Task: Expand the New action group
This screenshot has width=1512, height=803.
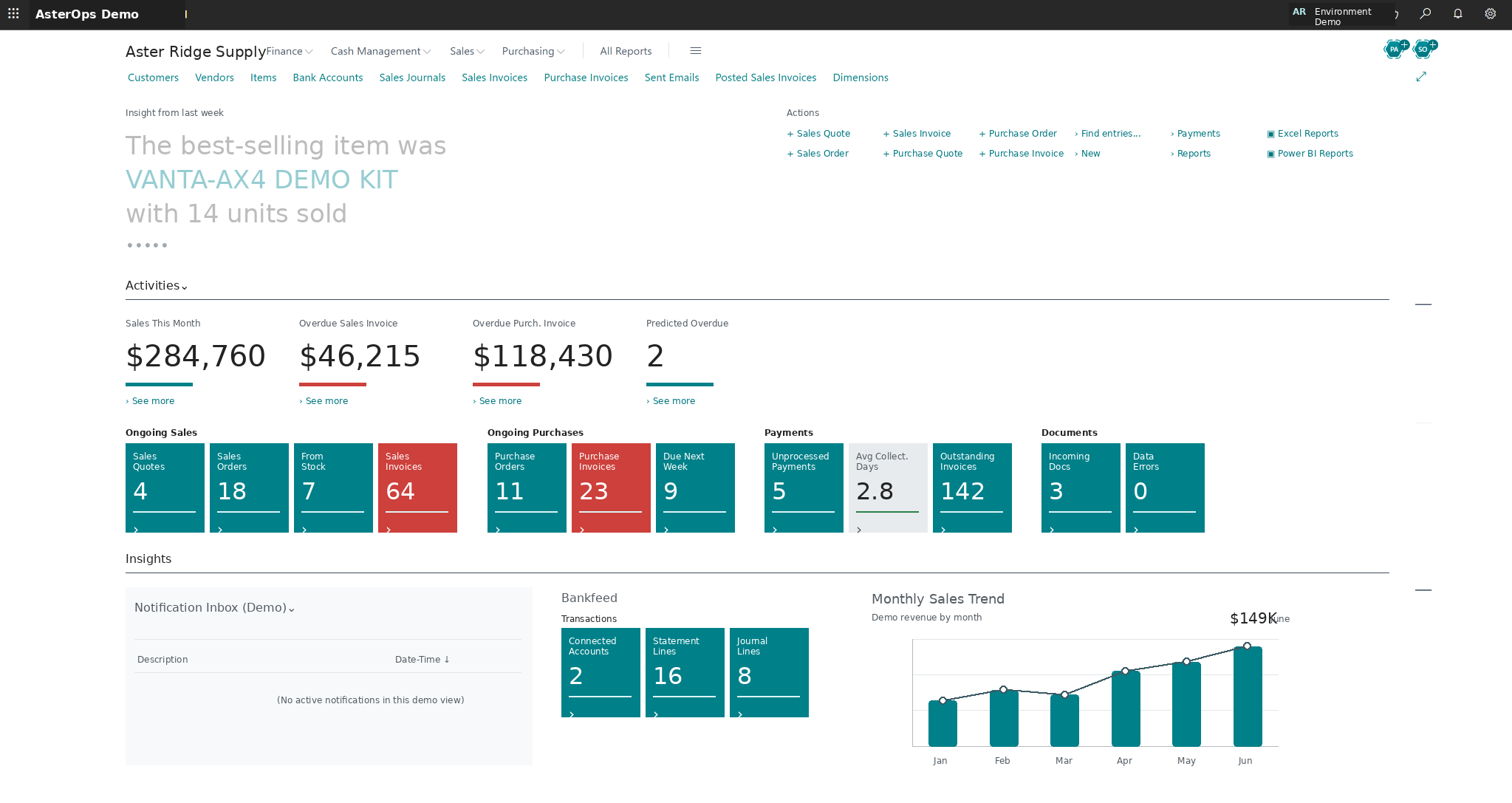Action: point(1087,154)
